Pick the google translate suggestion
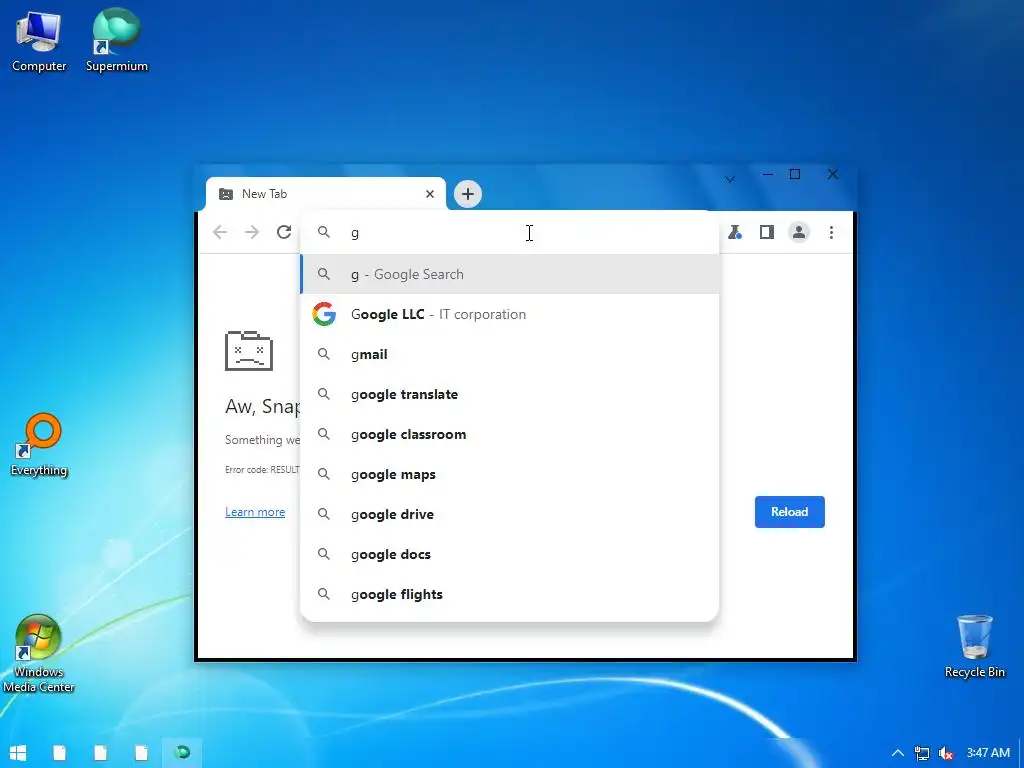1024x768 pixels. coord(509,394)
